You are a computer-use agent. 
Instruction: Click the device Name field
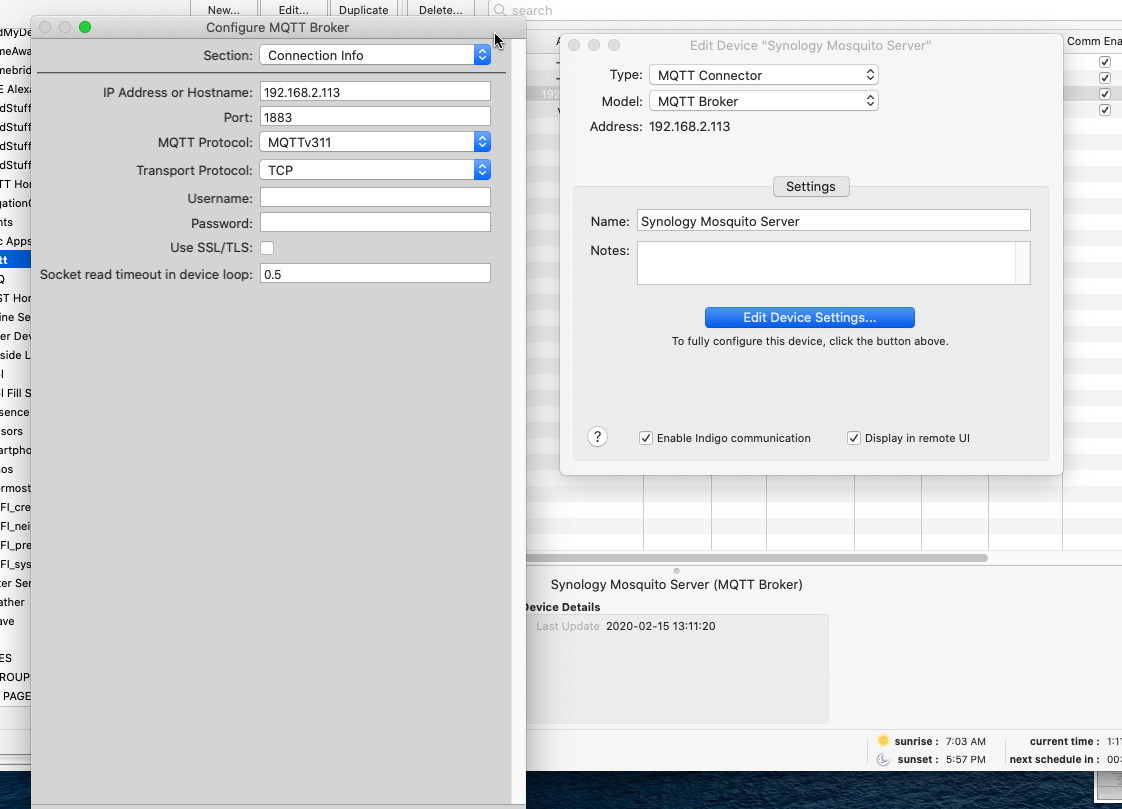point(834,220)
